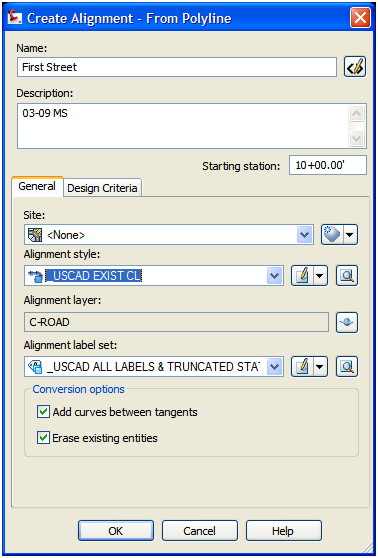378x558 pixels.
Task: Switch to the Design Criteria tab
Action: click(x=102, y=188)
